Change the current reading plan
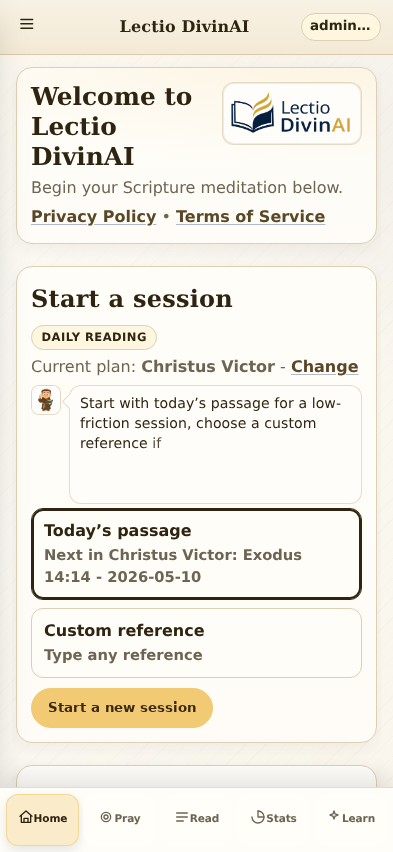 (x=325, y=367)
